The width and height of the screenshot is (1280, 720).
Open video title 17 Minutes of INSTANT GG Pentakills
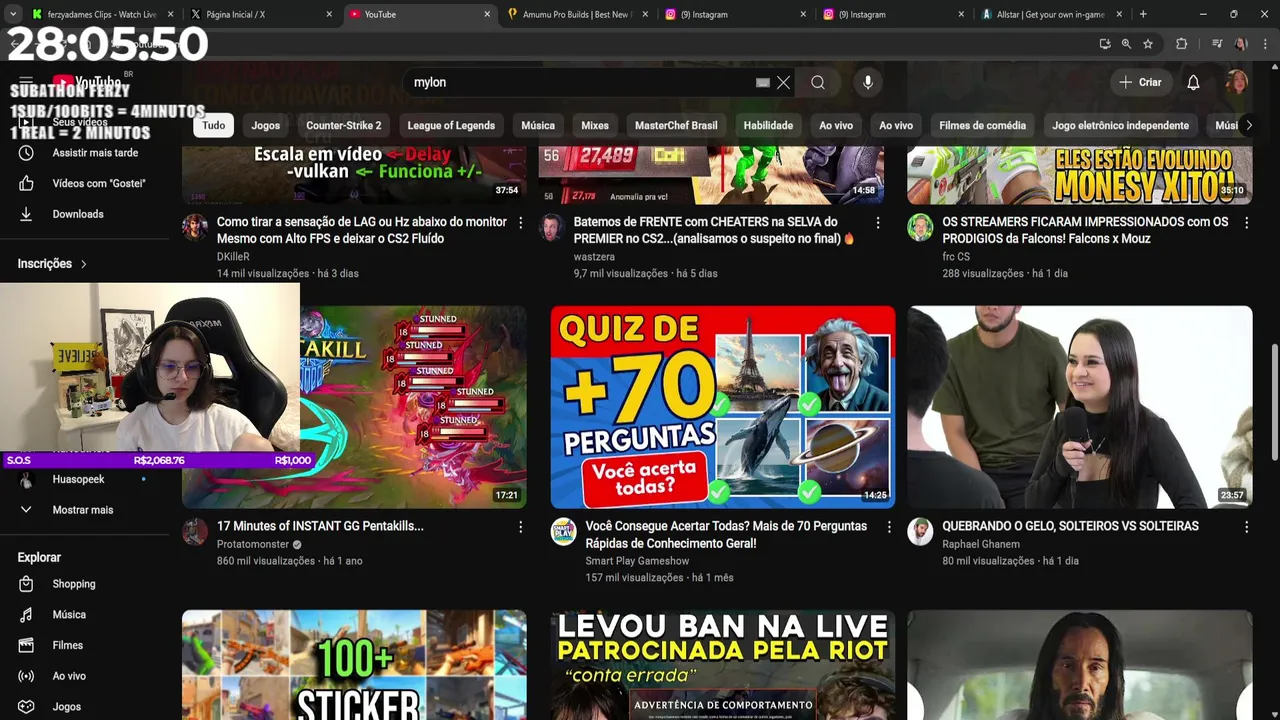pyautogui.click(x=320, y=526)
